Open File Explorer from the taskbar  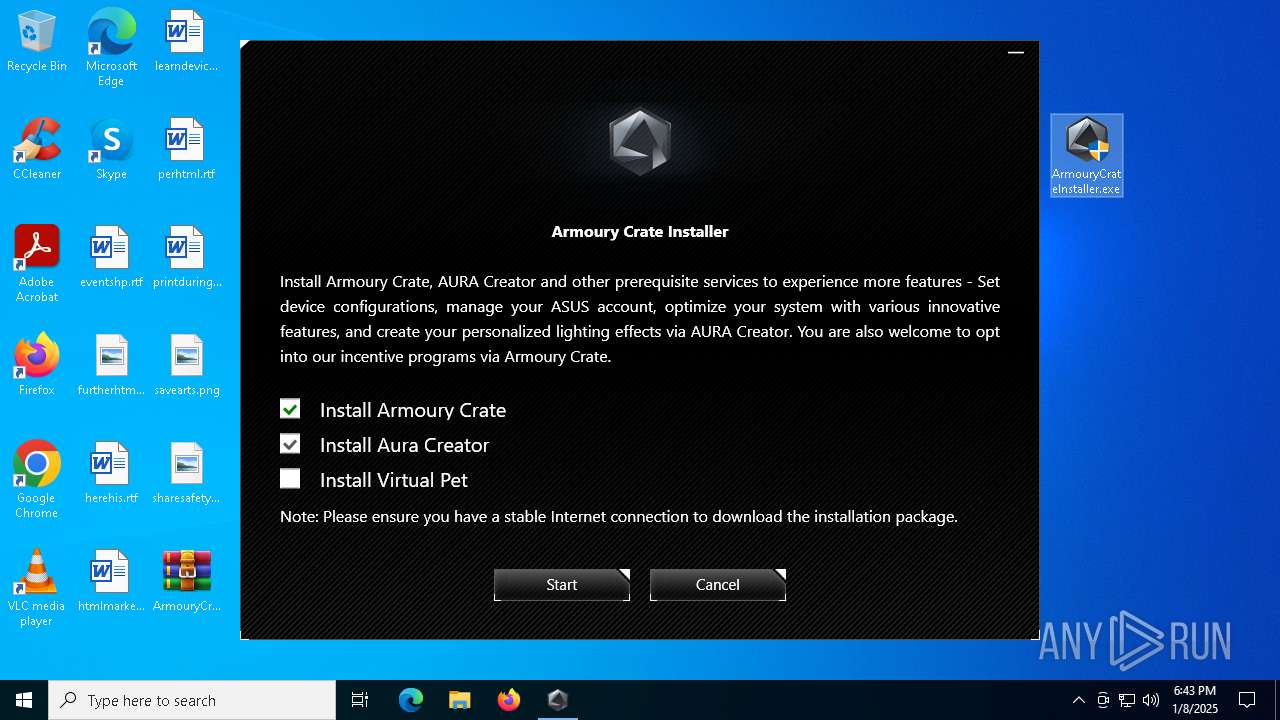coord(460,700)
